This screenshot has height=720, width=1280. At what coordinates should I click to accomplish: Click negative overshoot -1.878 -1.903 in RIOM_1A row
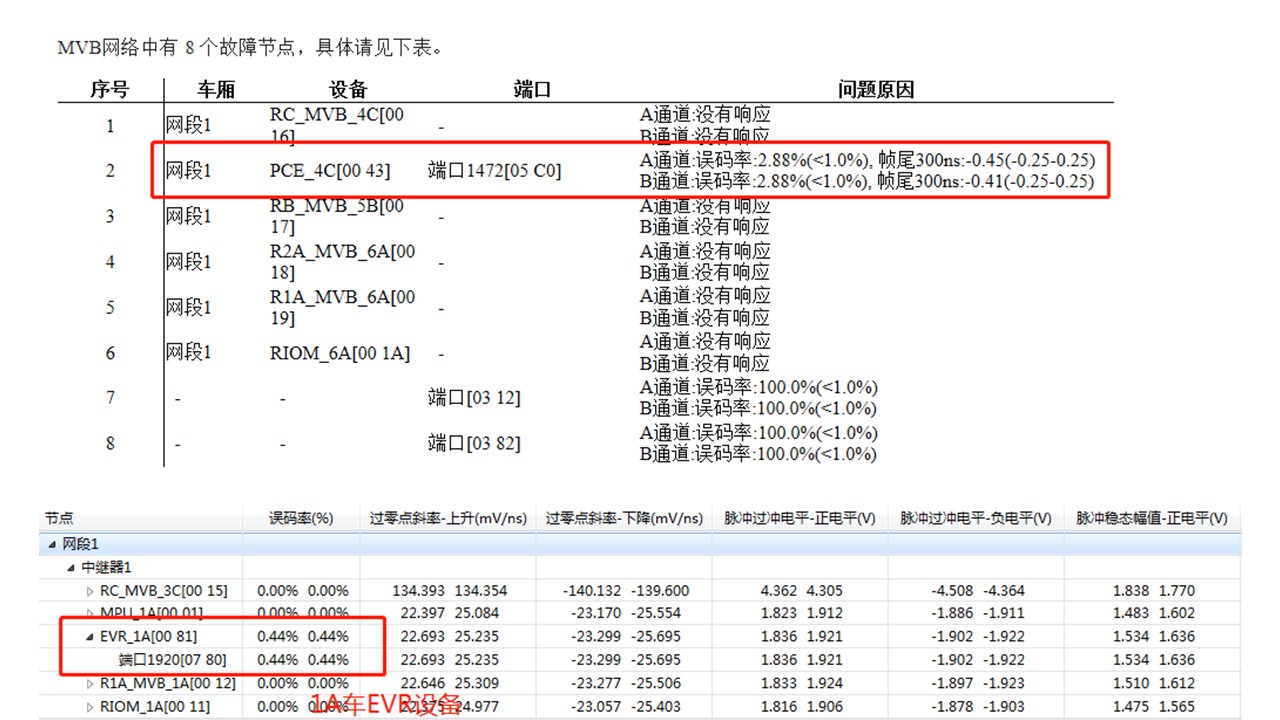click(x=978, y=707)
